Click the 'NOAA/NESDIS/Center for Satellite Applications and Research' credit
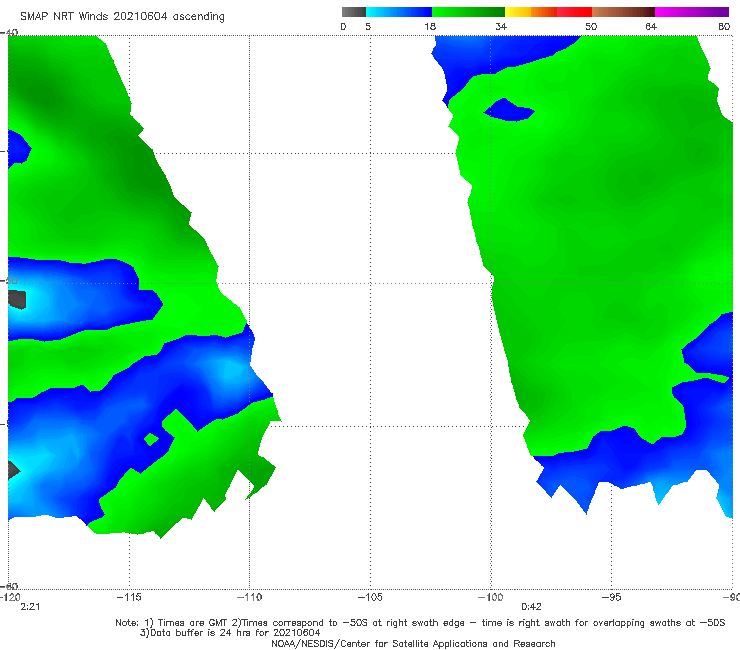740x650 pixels. (x=413, y=643)
